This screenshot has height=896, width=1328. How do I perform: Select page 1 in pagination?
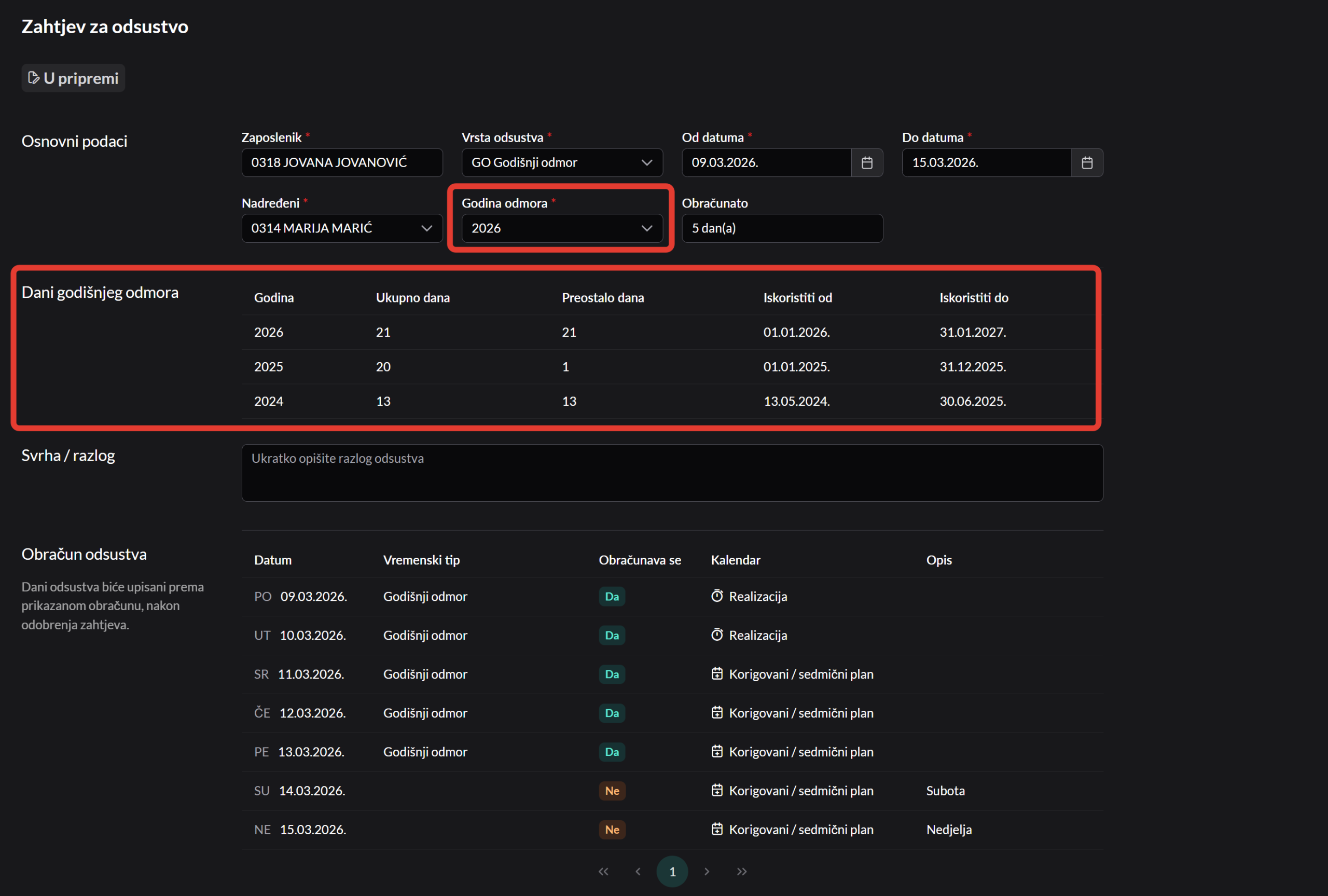click(672, 872)
